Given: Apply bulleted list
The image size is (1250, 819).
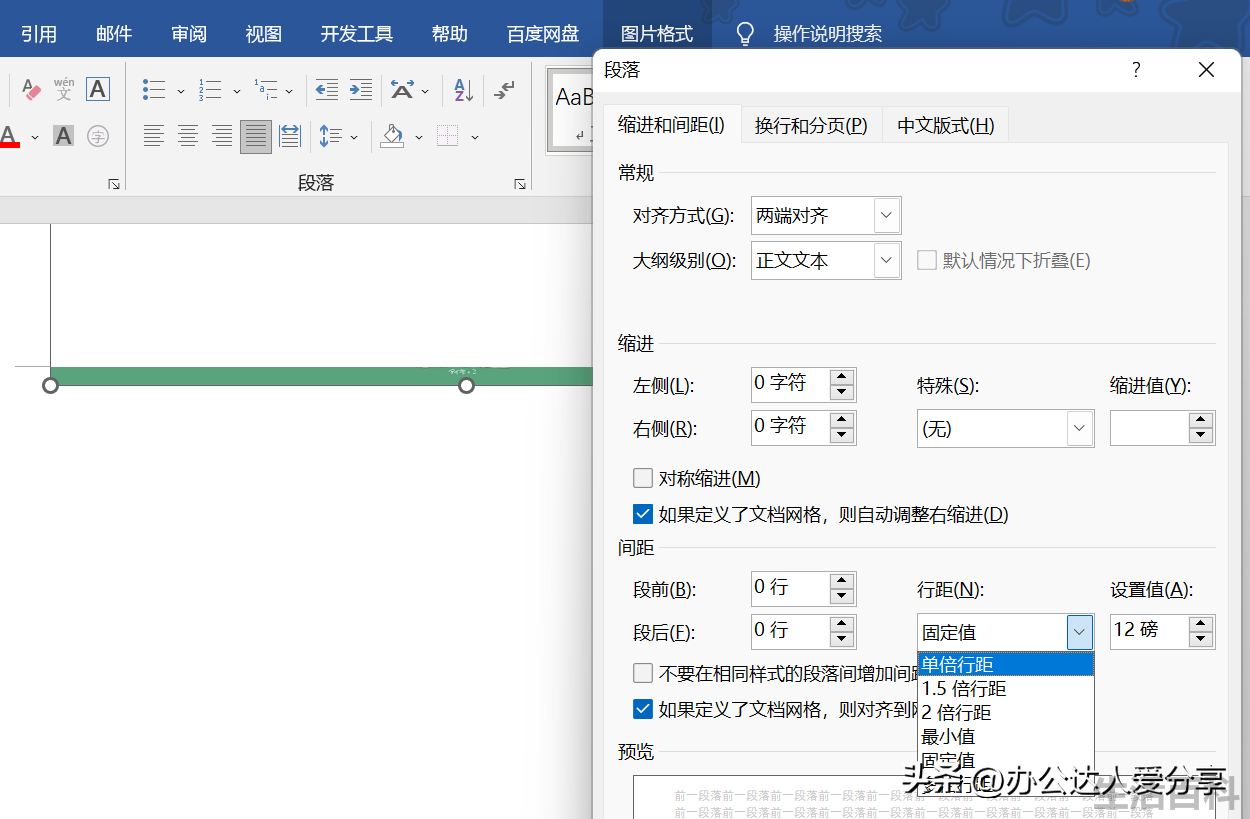Looking at the screenshot, I should (x=154, y=90).
